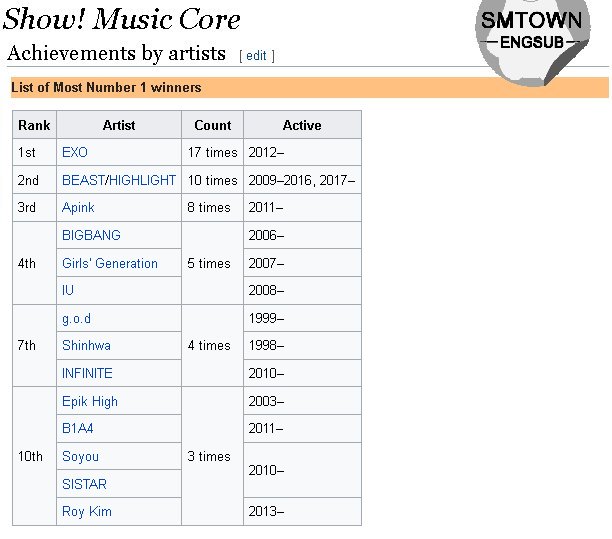This screenshot has height=539, width=612.
Task: Open the BEAST/HIGHLIGHT artist link
Action: pos(119,180)
